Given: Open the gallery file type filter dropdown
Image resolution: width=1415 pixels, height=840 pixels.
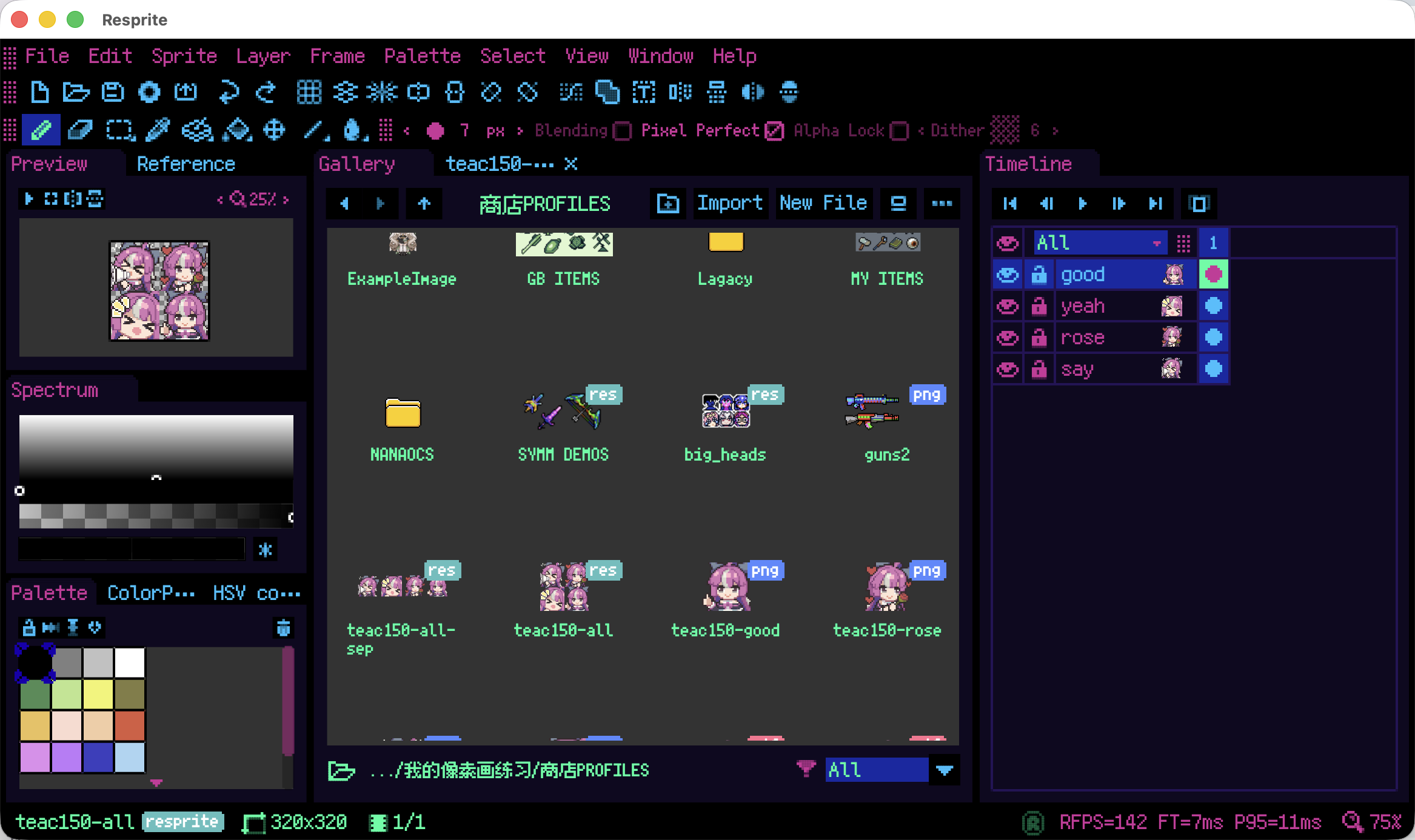Looking at the screenshot, I should click(944, 770).
